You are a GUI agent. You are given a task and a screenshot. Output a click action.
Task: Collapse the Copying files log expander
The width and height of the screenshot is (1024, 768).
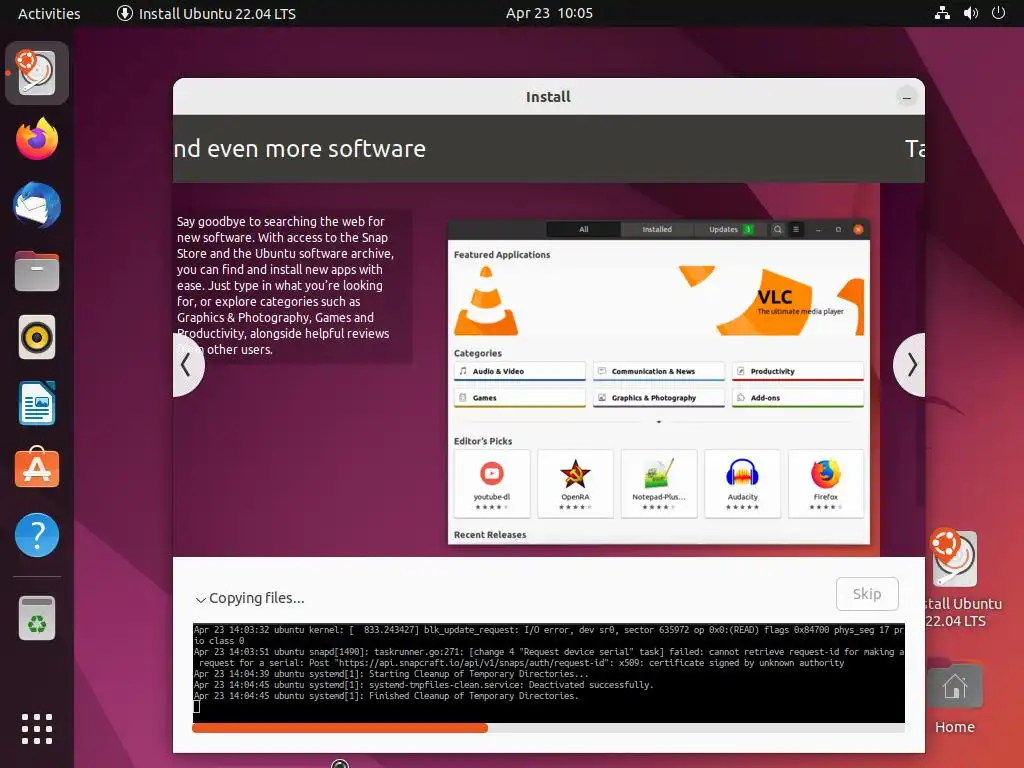200,599
